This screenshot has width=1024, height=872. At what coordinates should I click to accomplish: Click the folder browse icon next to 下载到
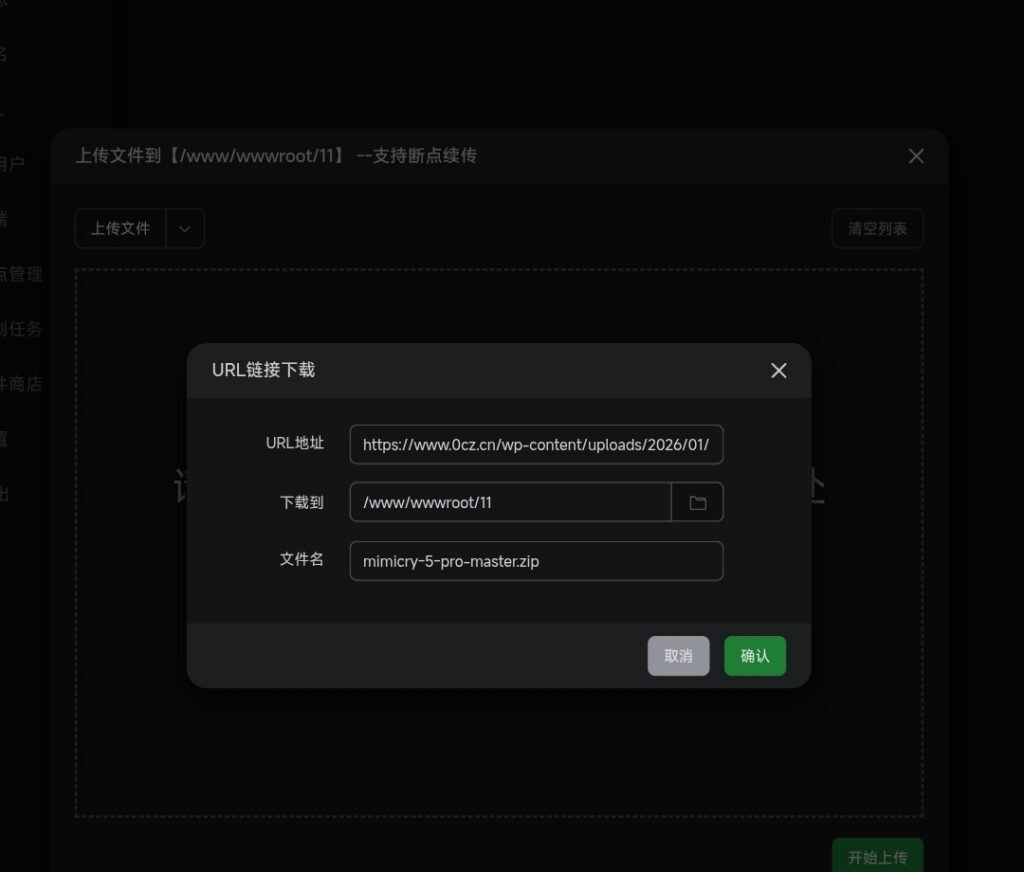pyautogui.click(x=697, y=502)
